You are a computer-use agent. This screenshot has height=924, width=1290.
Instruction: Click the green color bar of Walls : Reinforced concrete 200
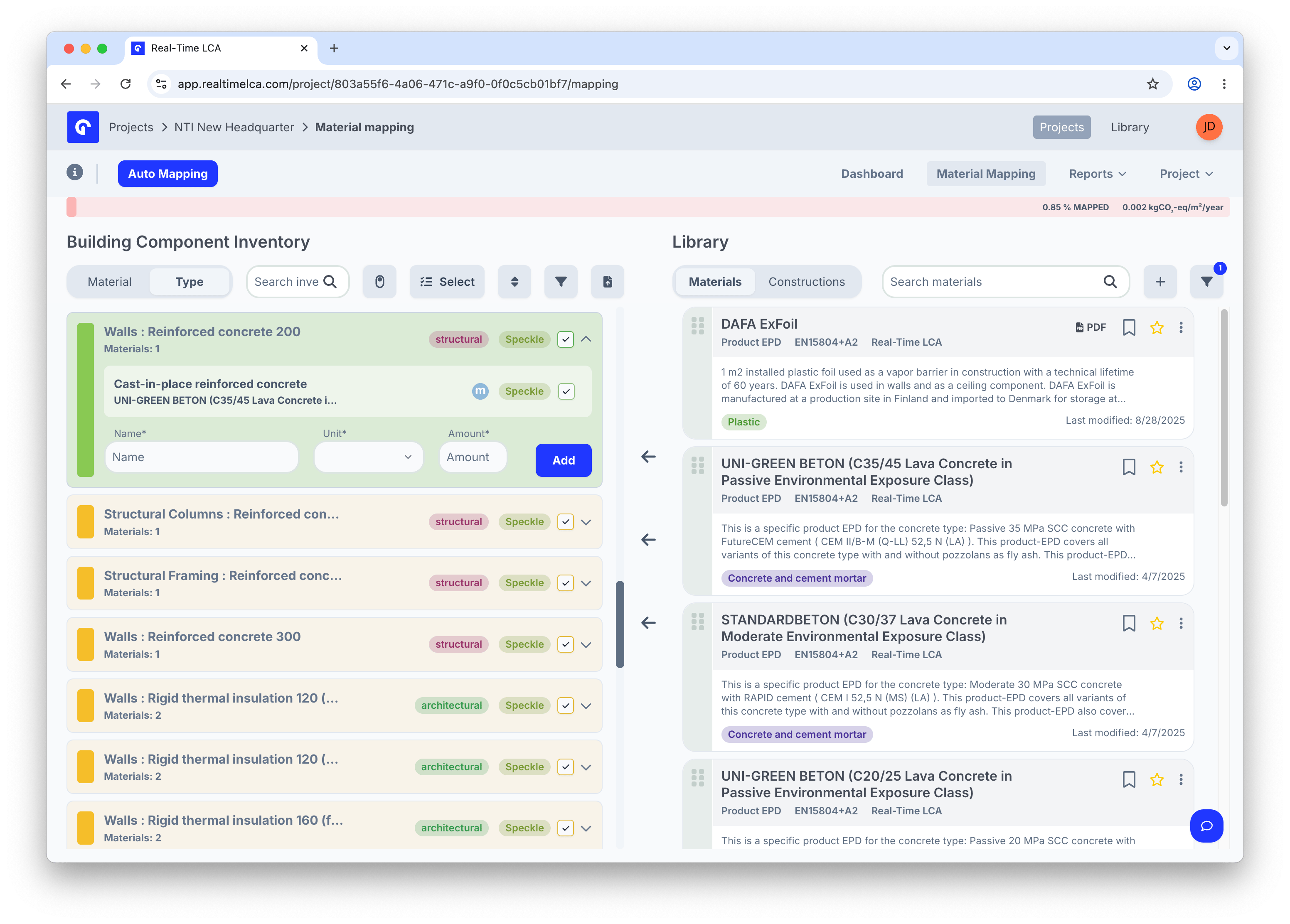[85, 399]
